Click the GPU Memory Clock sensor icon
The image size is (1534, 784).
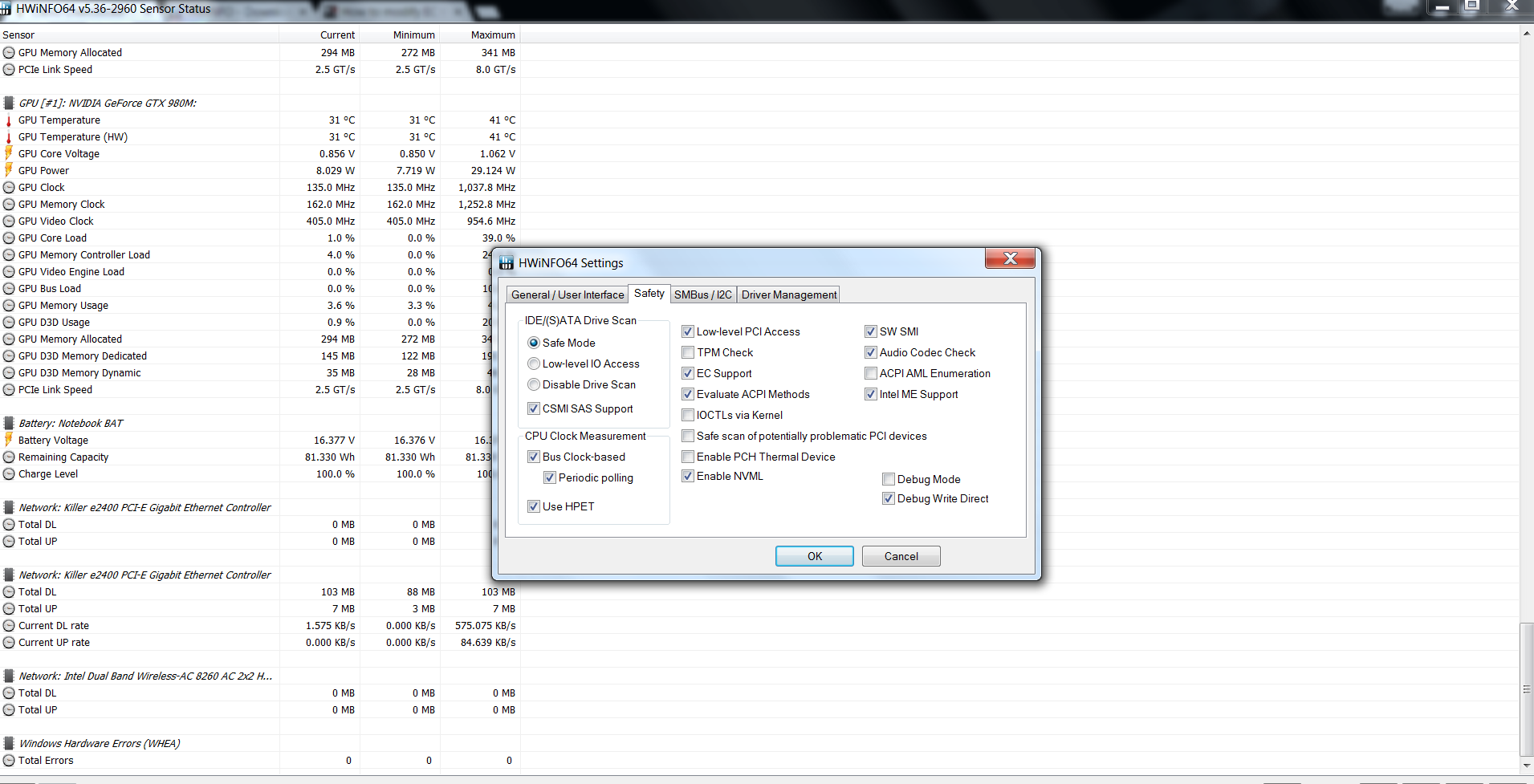9,205
